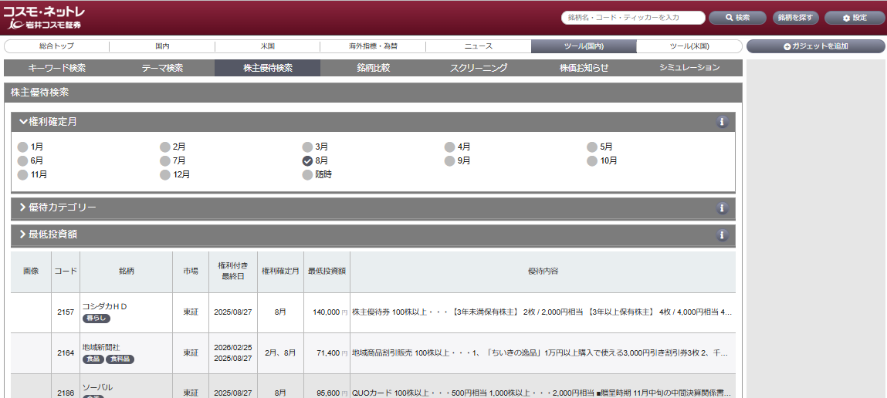
Task: Sort by 最低投資額 column header
Action: coord(326,272)
